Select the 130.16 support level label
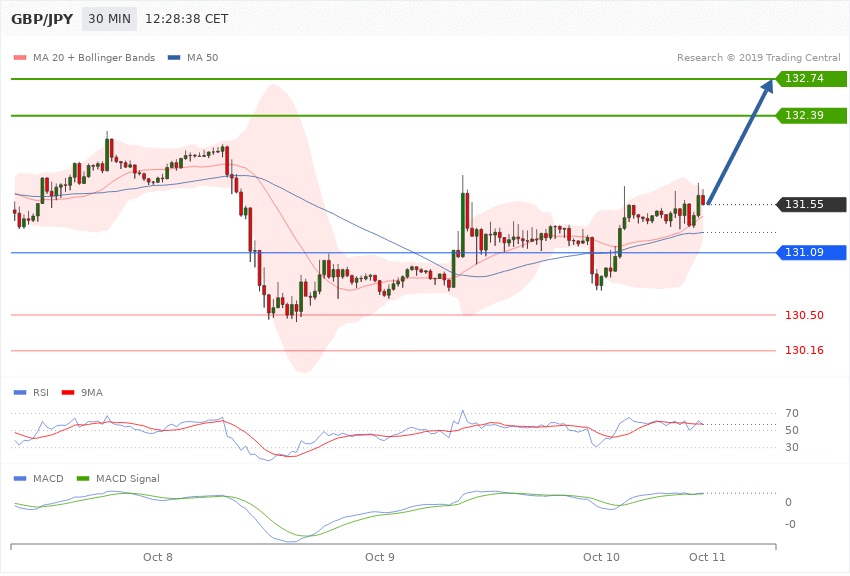The image size is (850, 576). click(804, 350)
